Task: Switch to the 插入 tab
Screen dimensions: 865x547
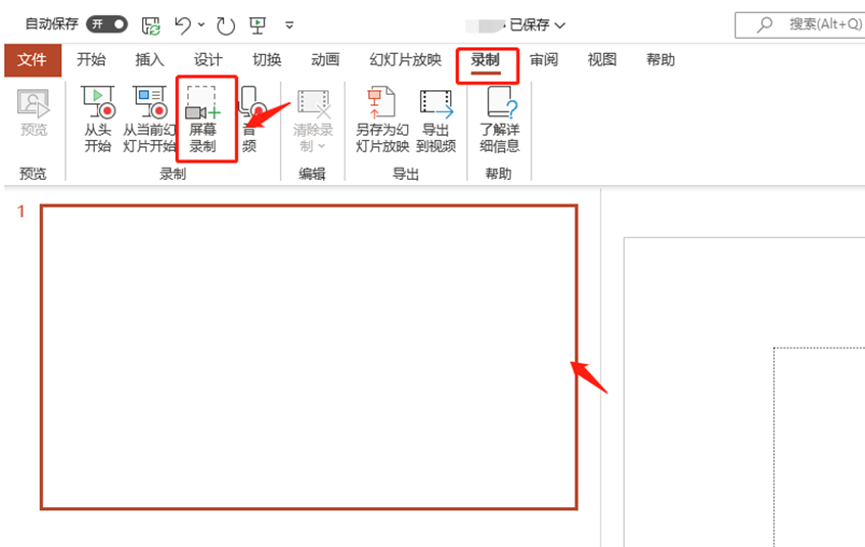Action: click(x=149, y=60)
